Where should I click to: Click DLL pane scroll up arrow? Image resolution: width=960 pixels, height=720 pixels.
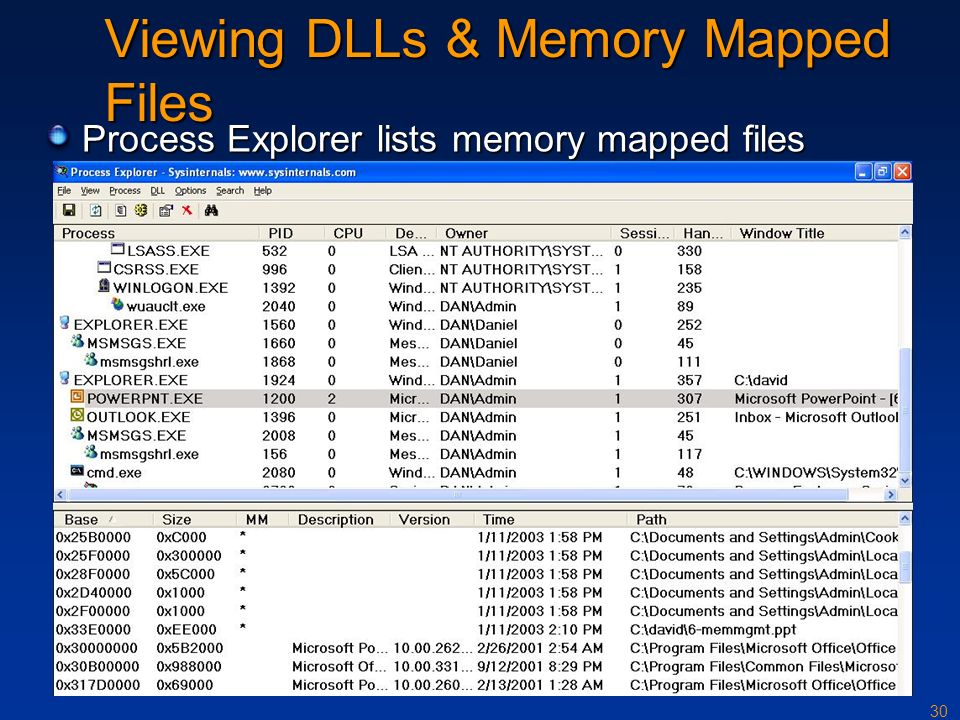pyautogui.click(x=904, y=519)
